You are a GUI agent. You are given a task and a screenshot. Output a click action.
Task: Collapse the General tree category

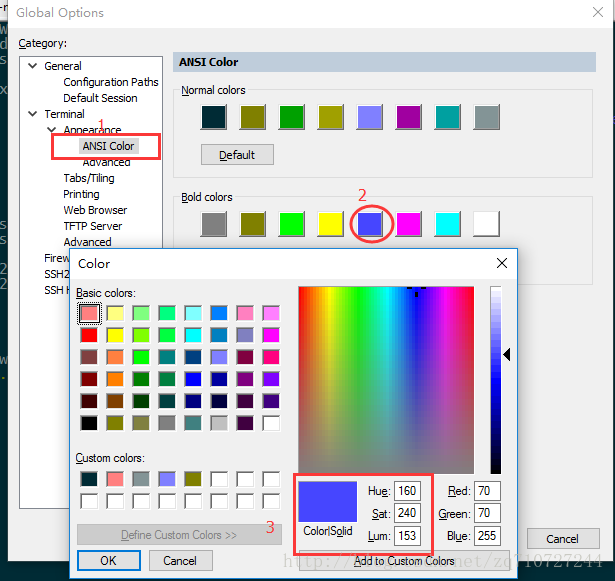tap(32, 66)
